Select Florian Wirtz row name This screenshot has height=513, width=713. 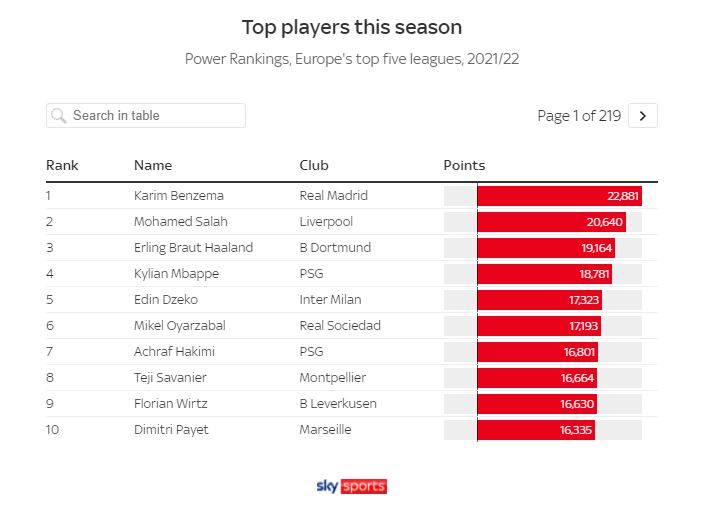point(172,404)
